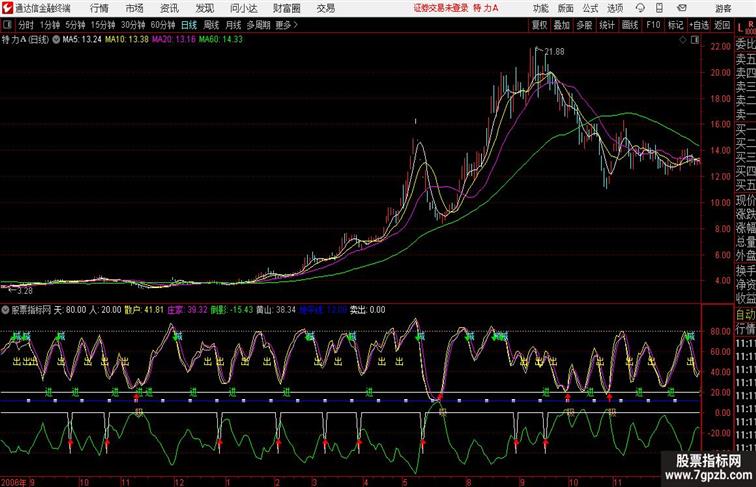Switch to 15分钟 period

(103, 25)
